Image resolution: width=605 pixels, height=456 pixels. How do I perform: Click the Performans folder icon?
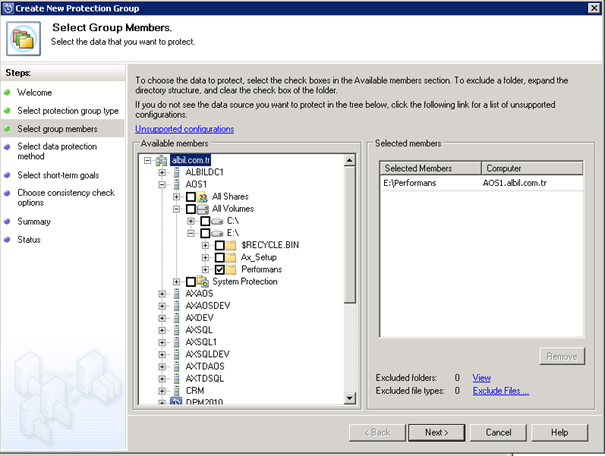(231, 269)
